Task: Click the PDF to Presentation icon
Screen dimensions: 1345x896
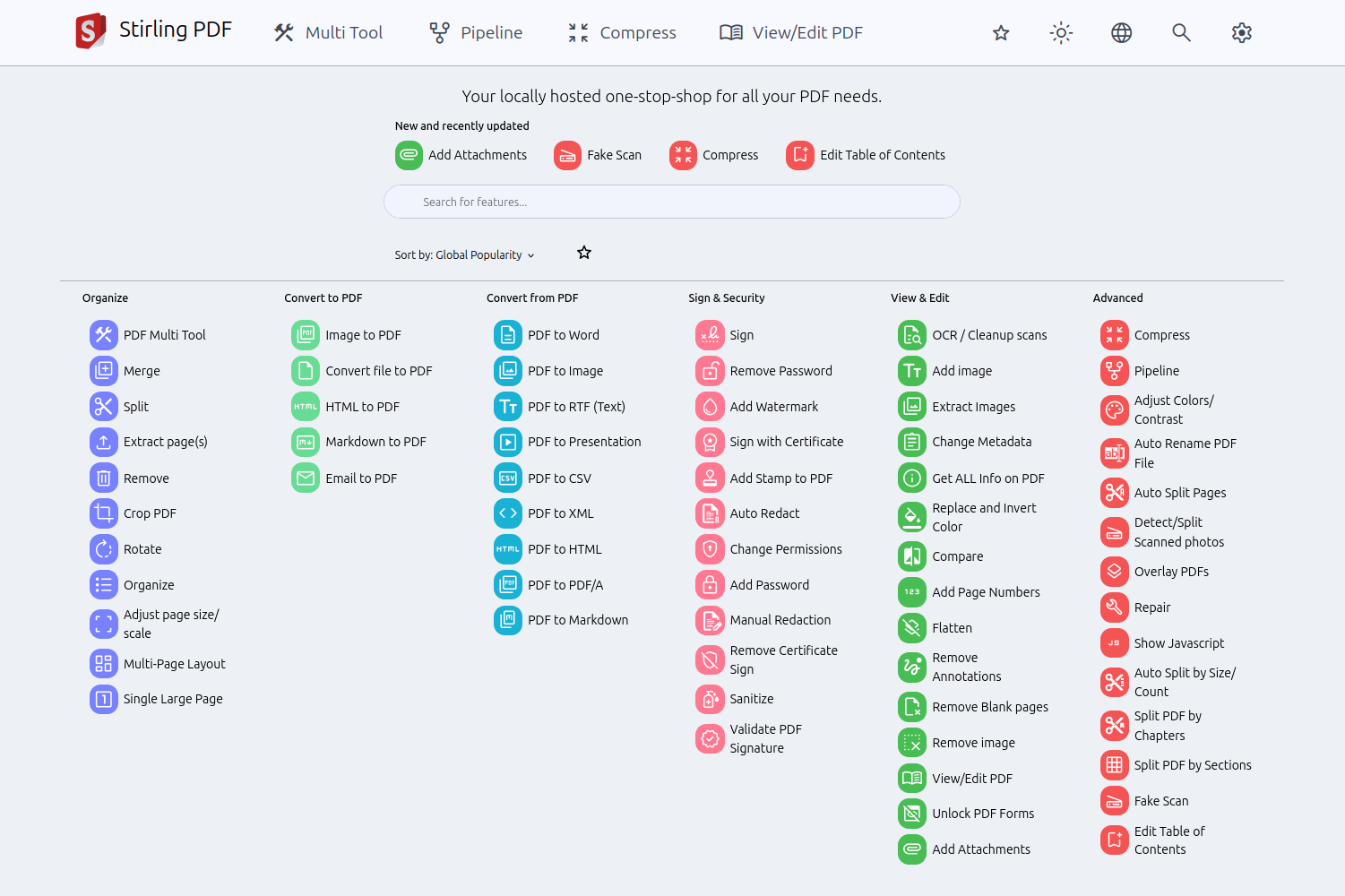Action: point(508,442)
